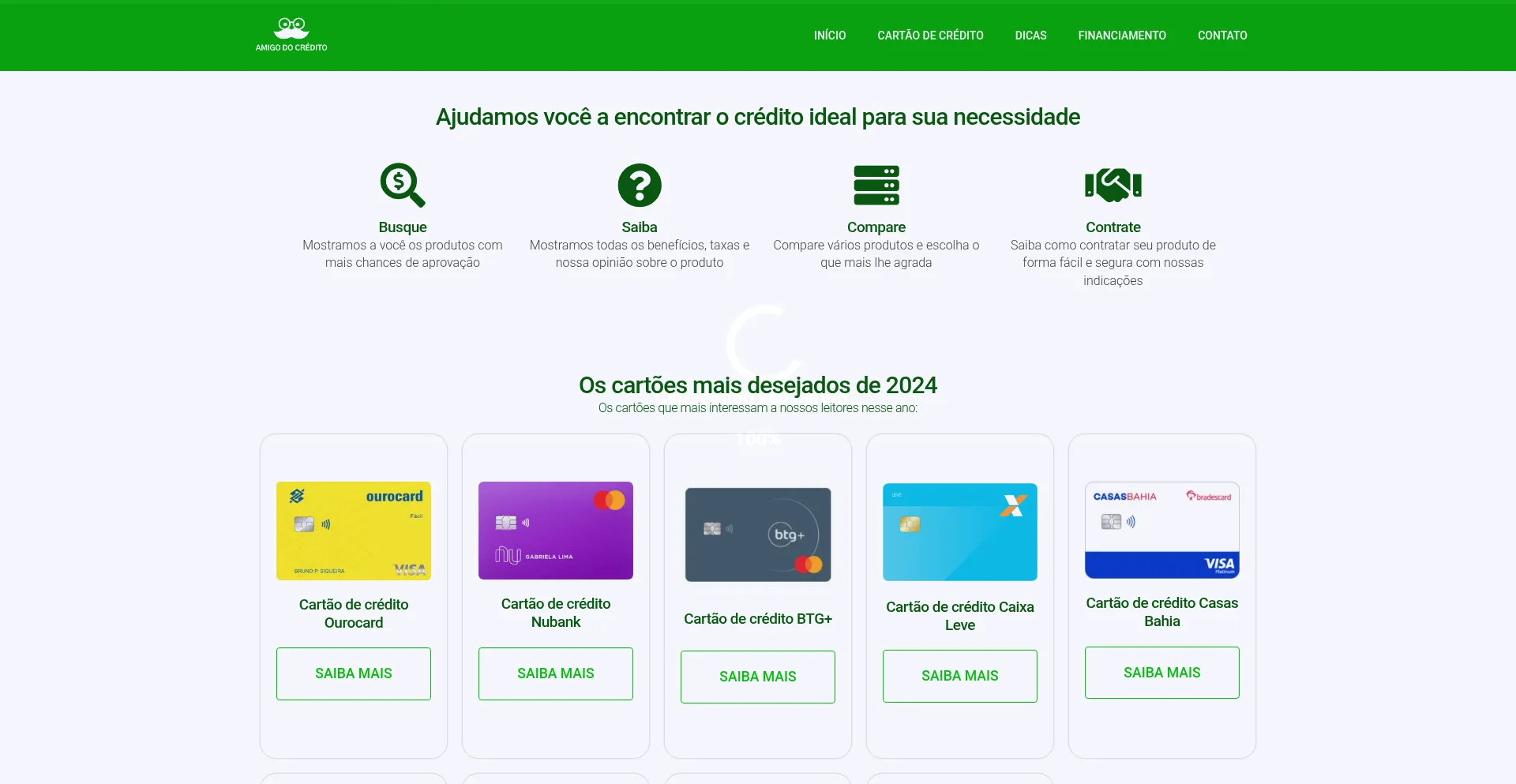Viewport: 1516px width, 784px height.
Task: Click the Compare server stack icon
Action: pyautogui.click(x=876, y=185)
